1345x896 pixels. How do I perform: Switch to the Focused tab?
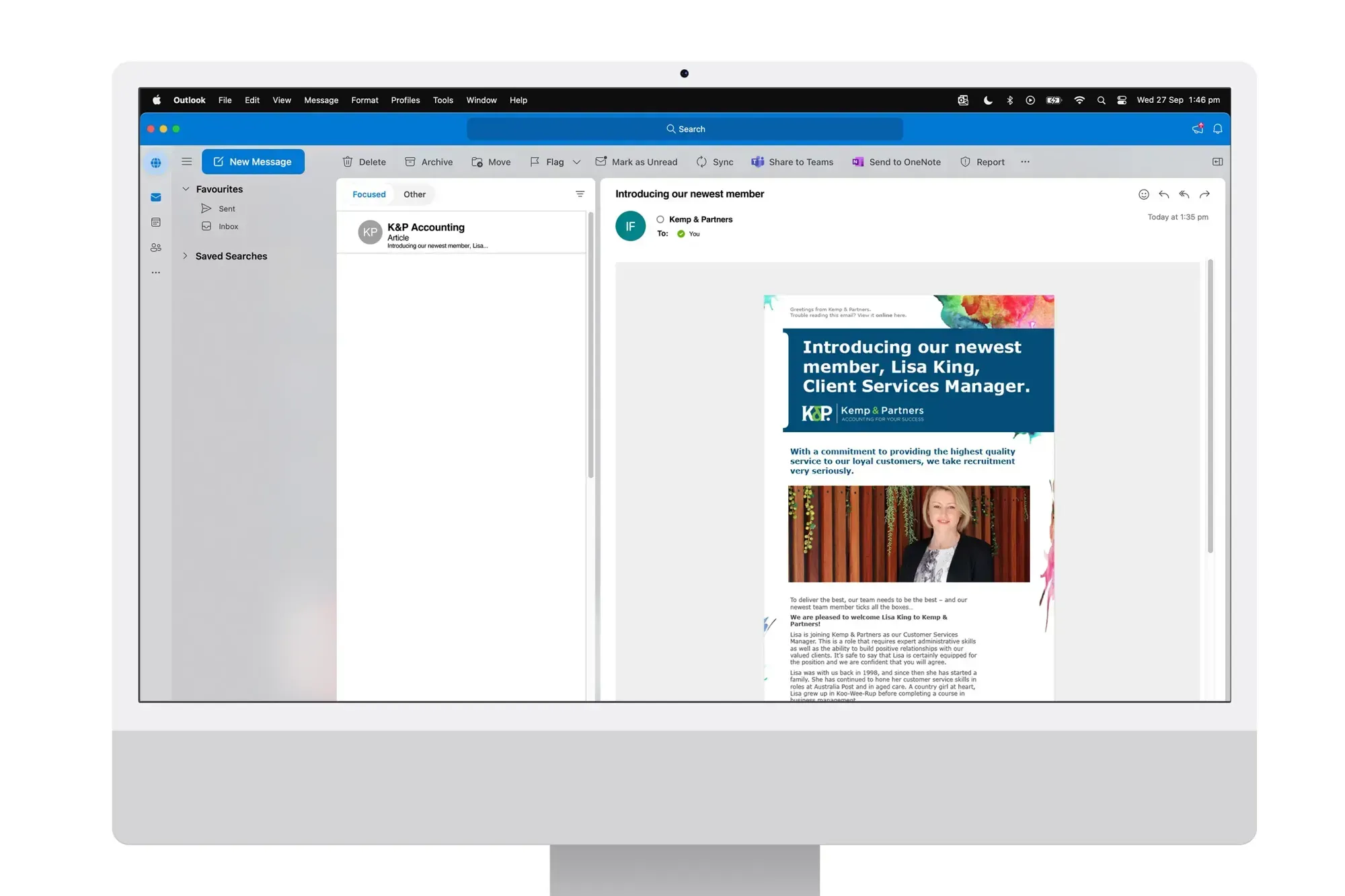click(369, 194)
